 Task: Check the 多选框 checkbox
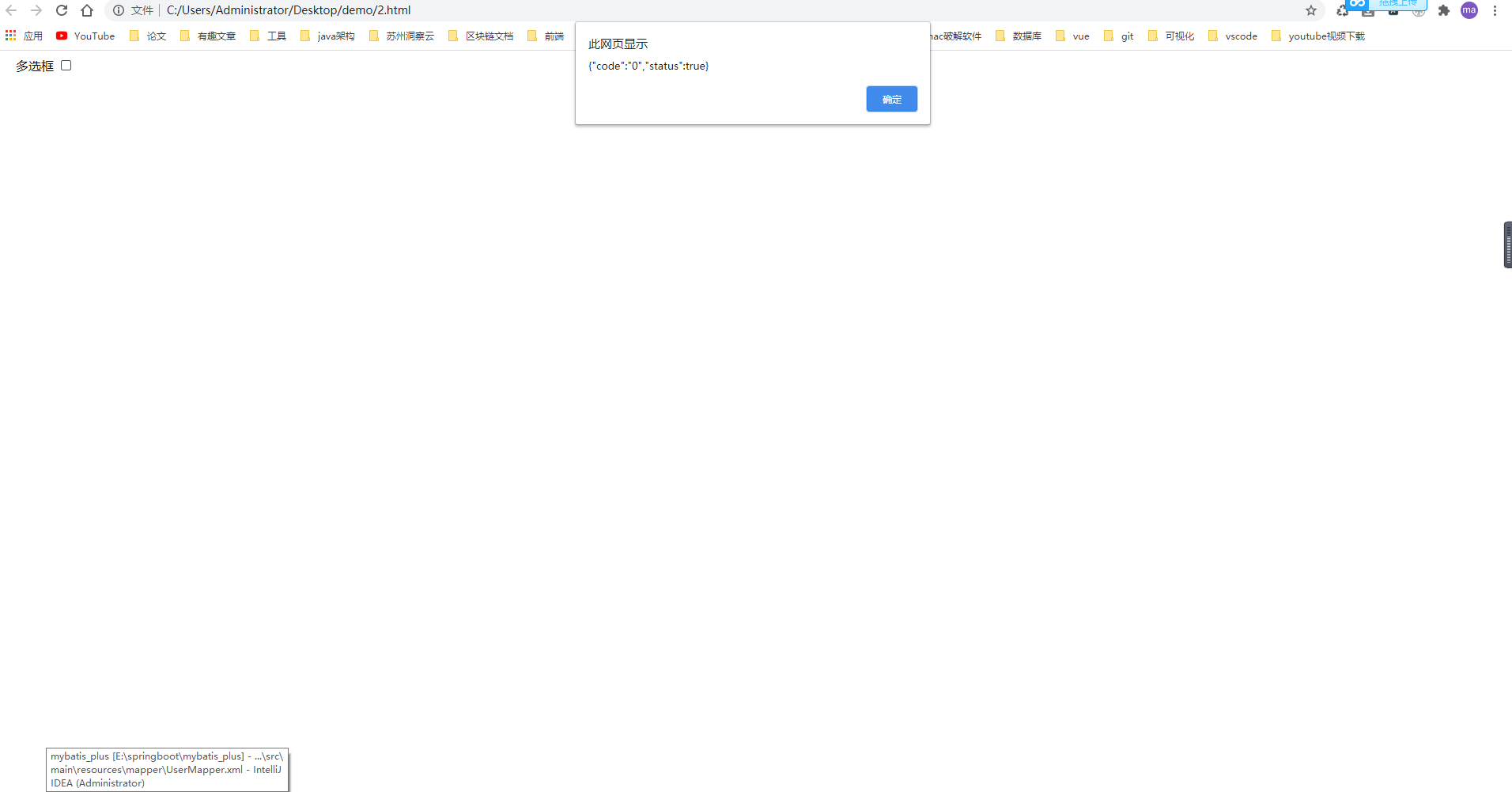66,65
